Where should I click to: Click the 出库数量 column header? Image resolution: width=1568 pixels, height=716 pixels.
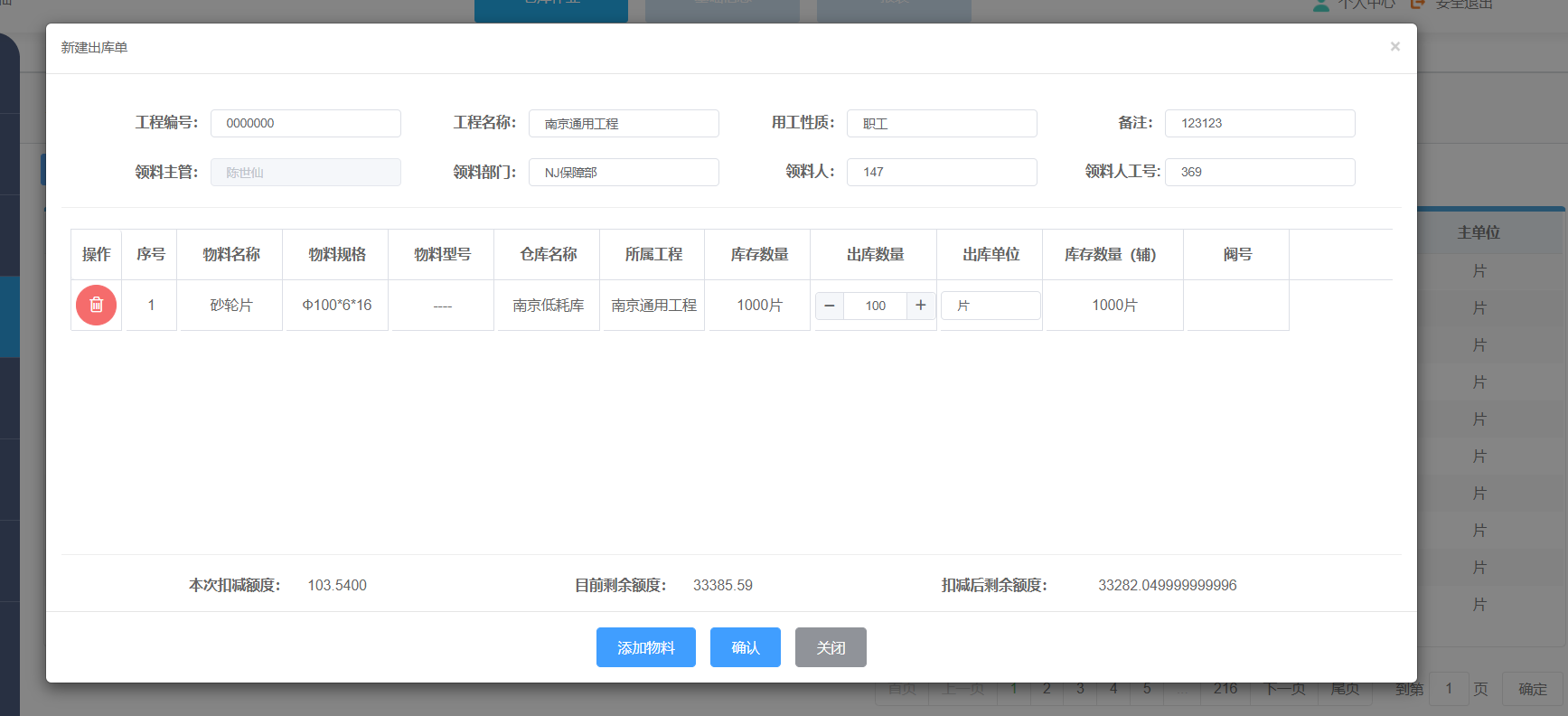(x=875, y=255)
